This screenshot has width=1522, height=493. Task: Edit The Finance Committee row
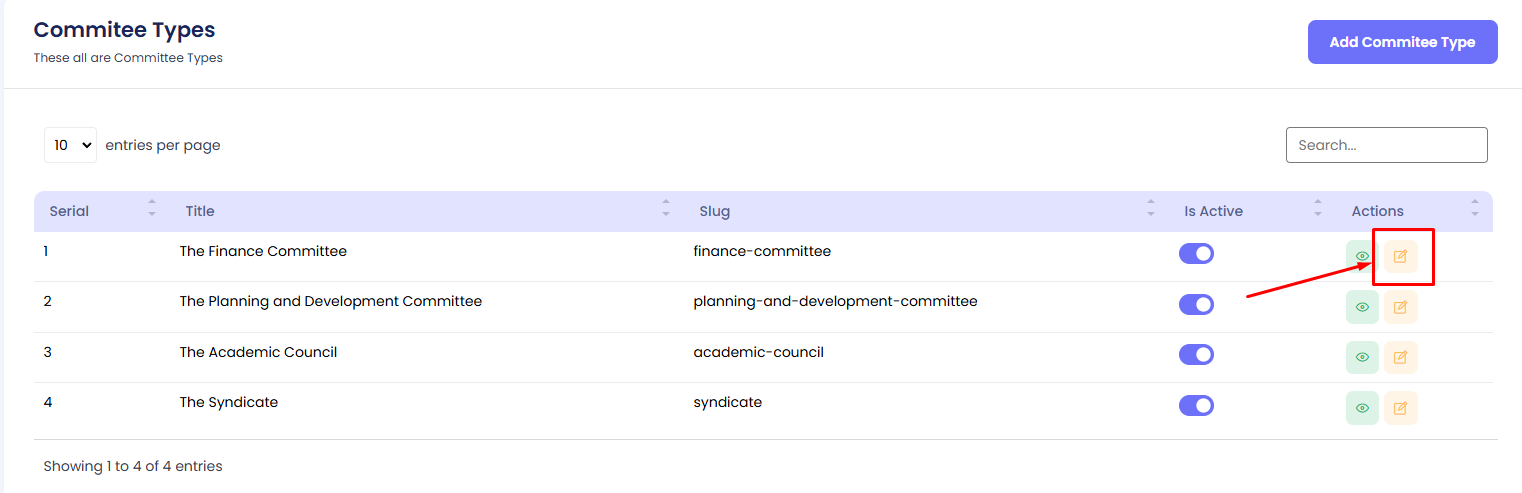pyautogui.click(x=1400, y=257)
